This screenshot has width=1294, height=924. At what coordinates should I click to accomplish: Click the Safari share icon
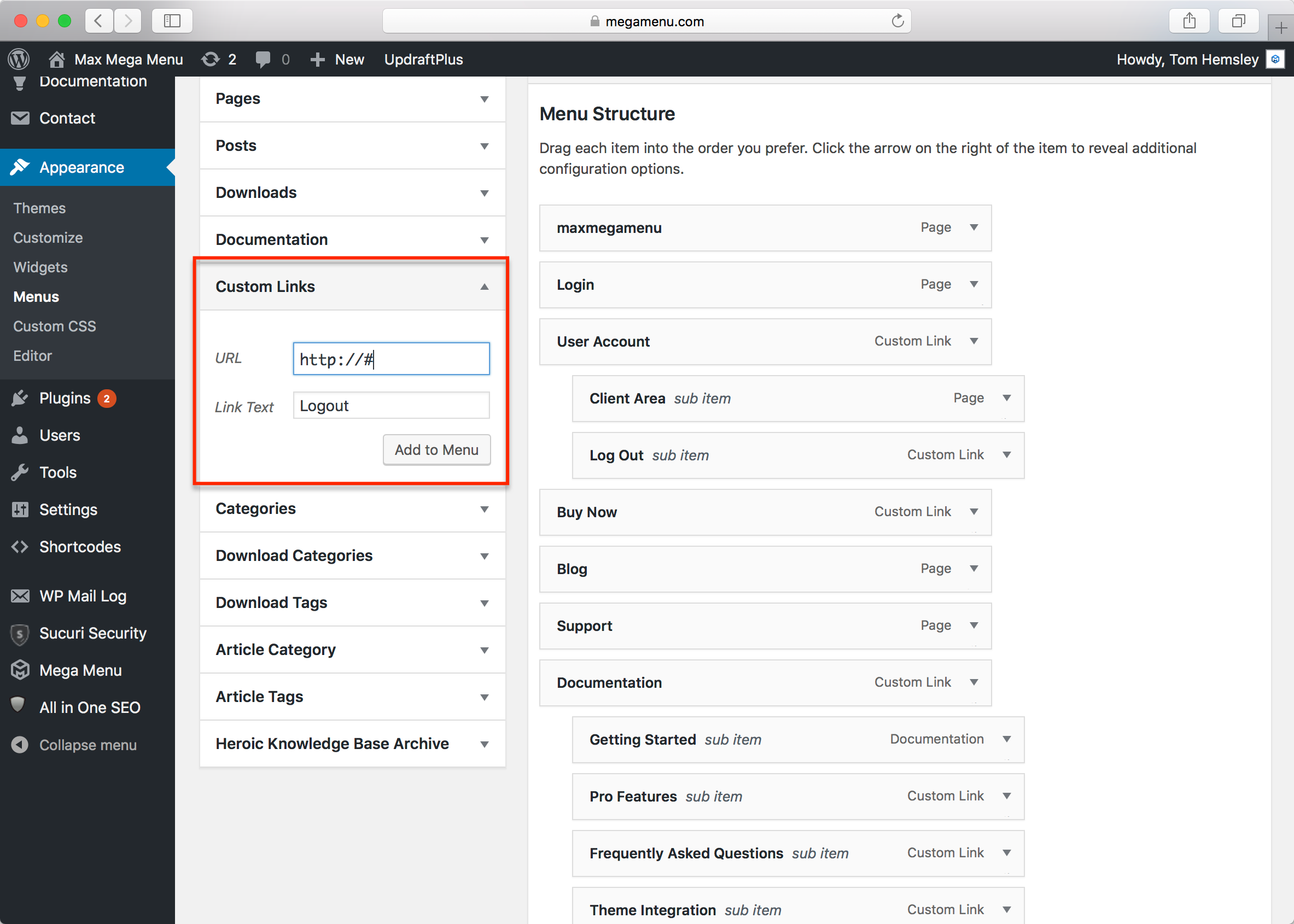click(1189, 21)
